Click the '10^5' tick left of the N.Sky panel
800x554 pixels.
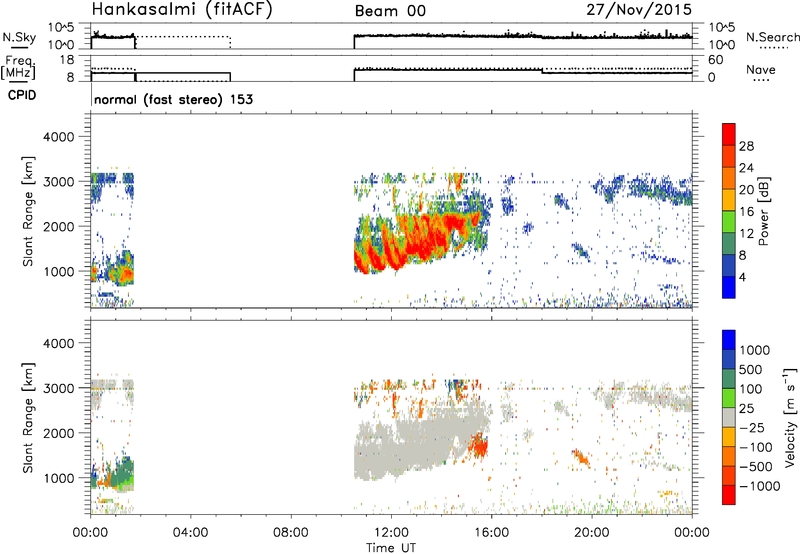pos(62,27)
